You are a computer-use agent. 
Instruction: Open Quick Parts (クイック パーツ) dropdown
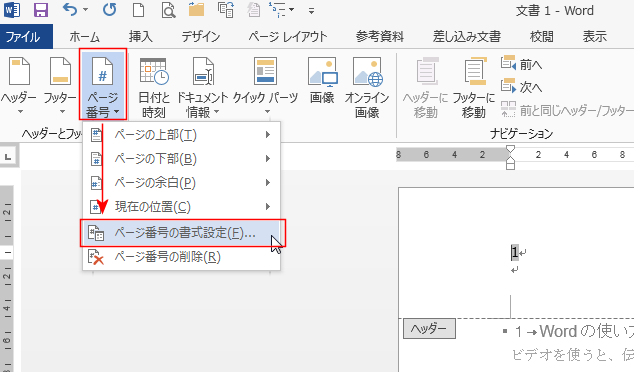pyautogui.click(x=266, y=85)
